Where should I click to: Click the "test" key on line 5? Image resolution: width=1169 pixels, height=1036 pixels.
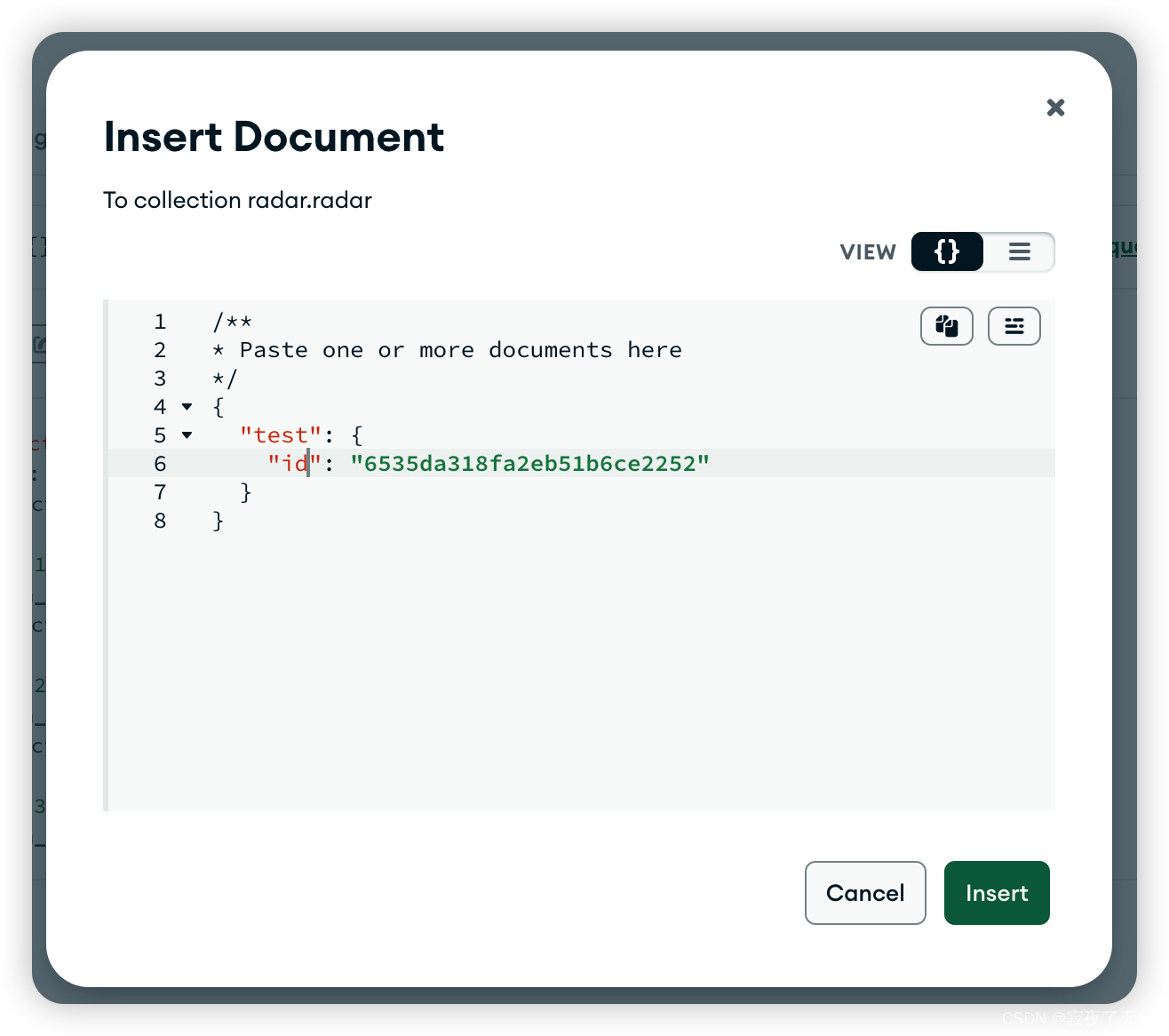(281, 435)
